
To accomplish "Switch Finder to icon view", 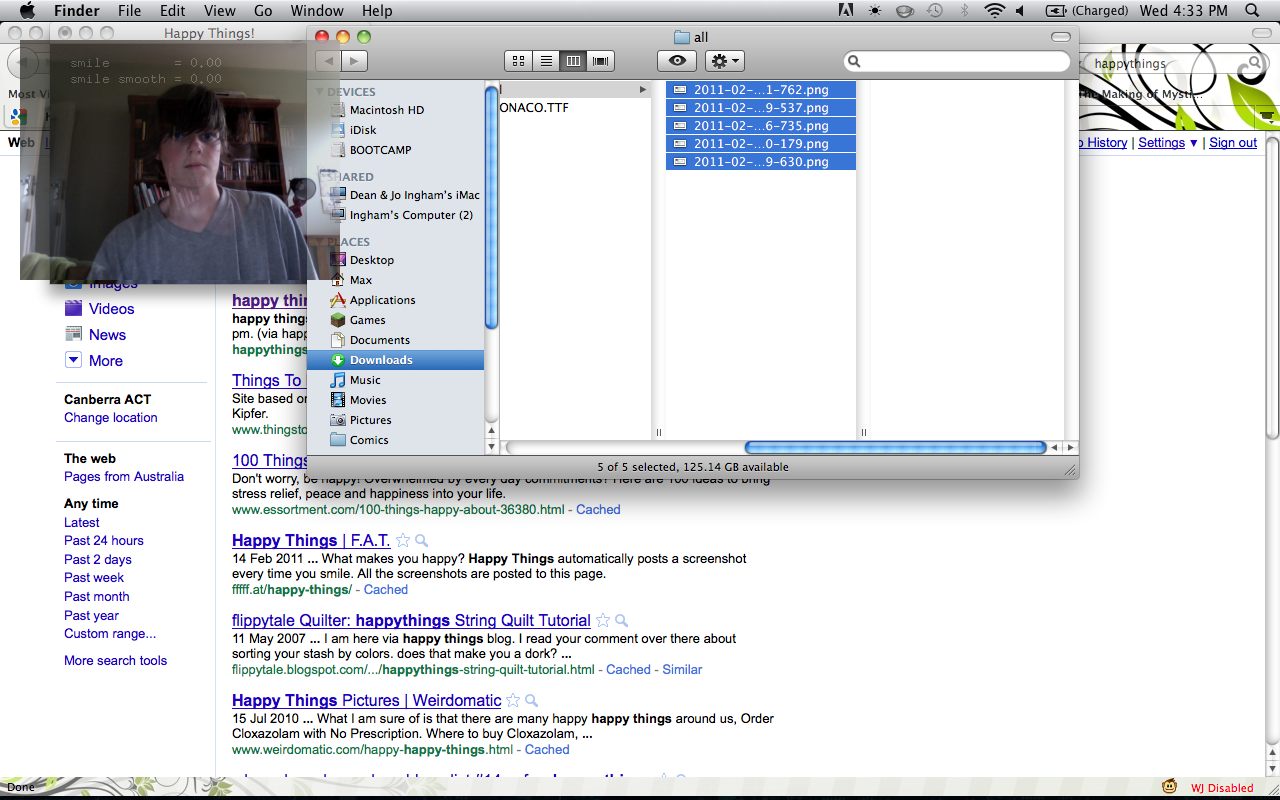I will pyautogui.click(x=518, y=61).
